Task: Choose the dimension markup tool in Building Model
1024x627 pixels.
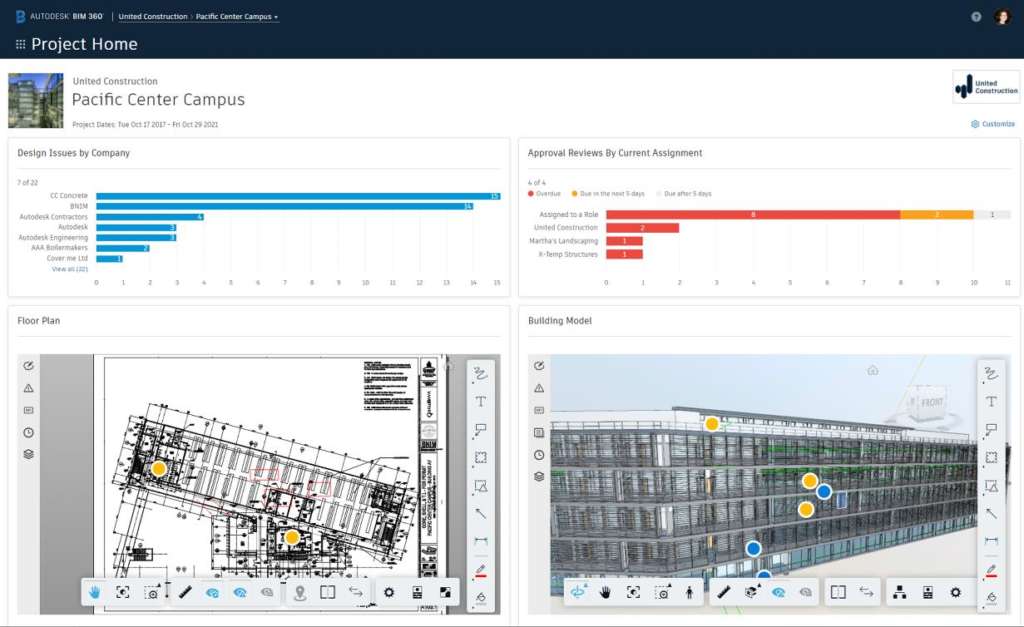Action: [991, 541]
